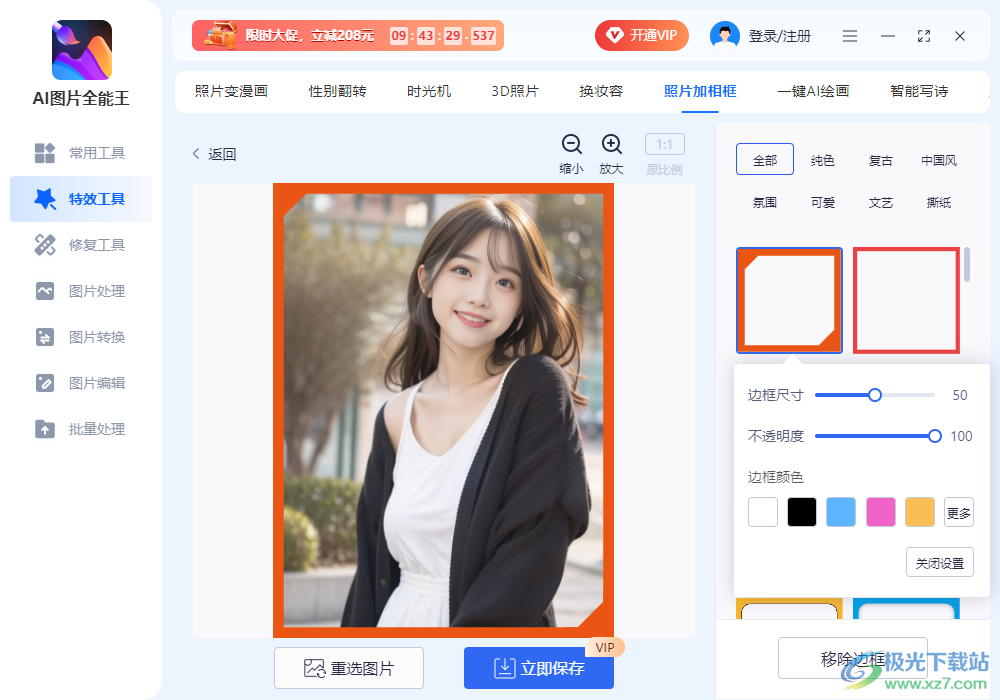This screenshot has width=1000, height=700.
Task: Zoom in using the 放大 magnifier icon
Action: click(612, 143)
